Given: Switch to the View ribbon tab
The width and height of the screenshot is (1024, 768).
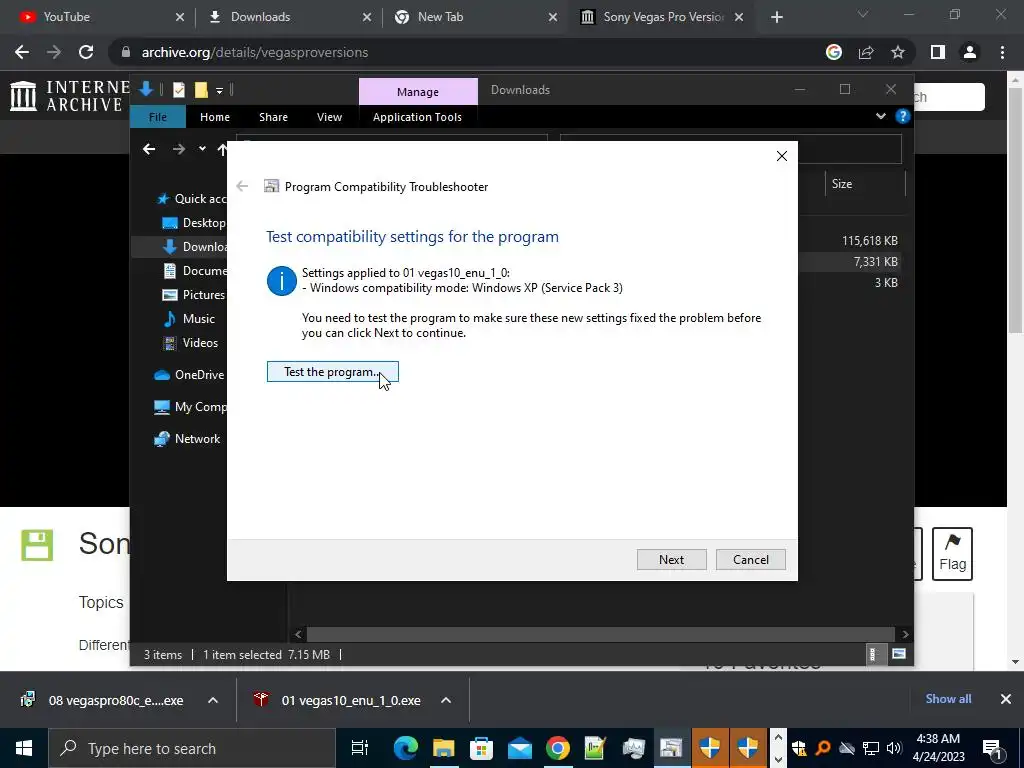Looking at the screenshot, I should (329, 117).
